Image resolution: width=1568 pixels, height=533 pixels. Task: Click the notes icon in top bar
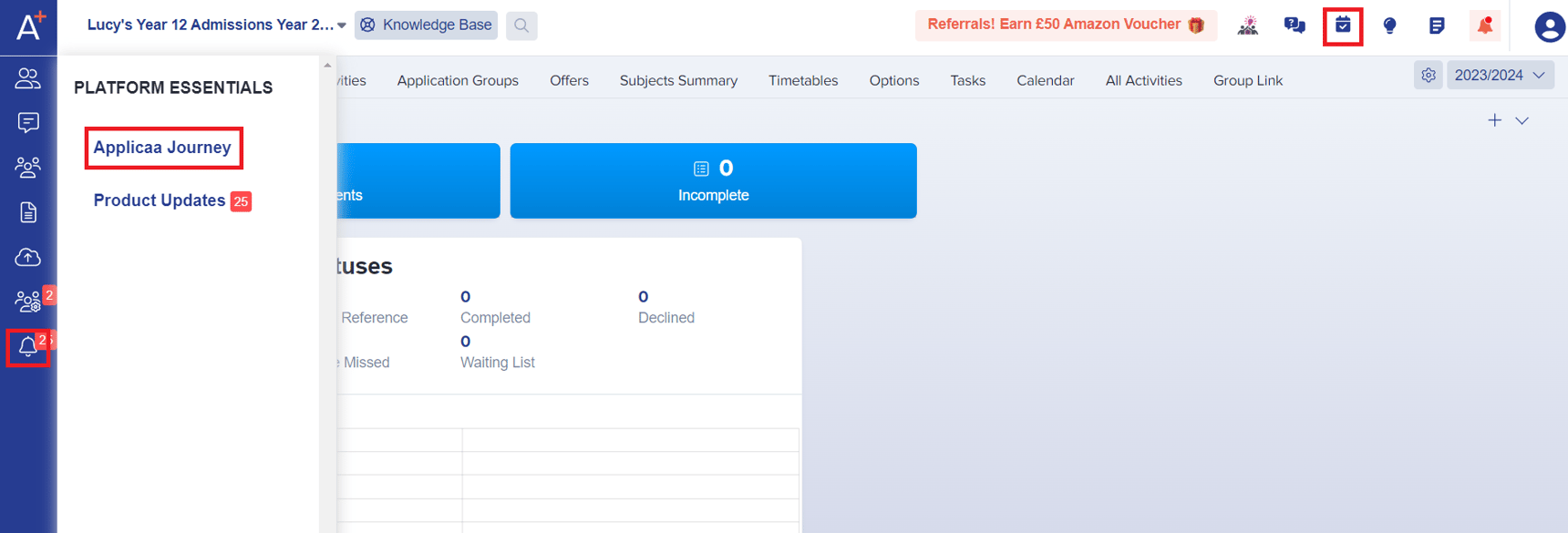1437,26
